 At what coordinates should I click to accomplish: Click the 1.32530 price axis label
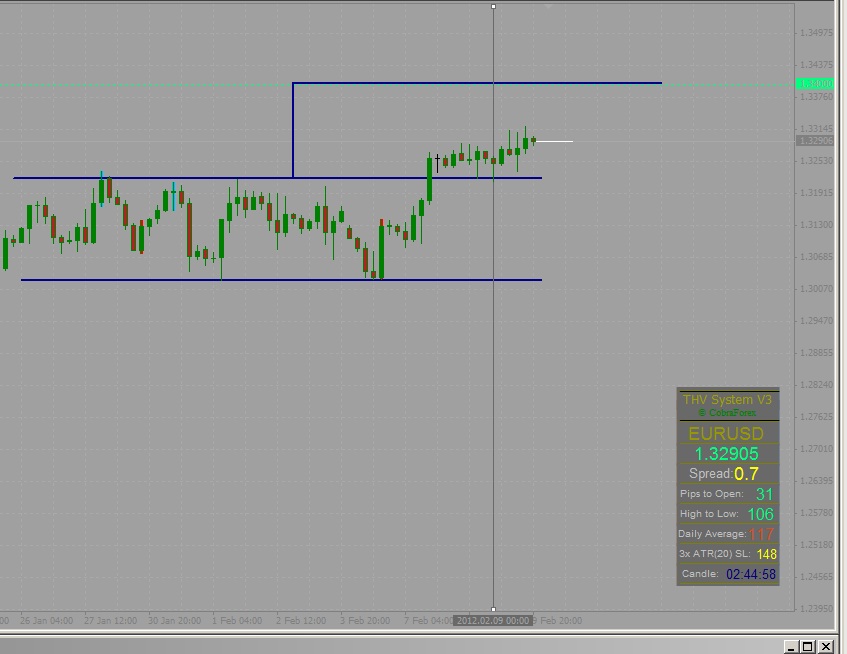coord(816,161)
